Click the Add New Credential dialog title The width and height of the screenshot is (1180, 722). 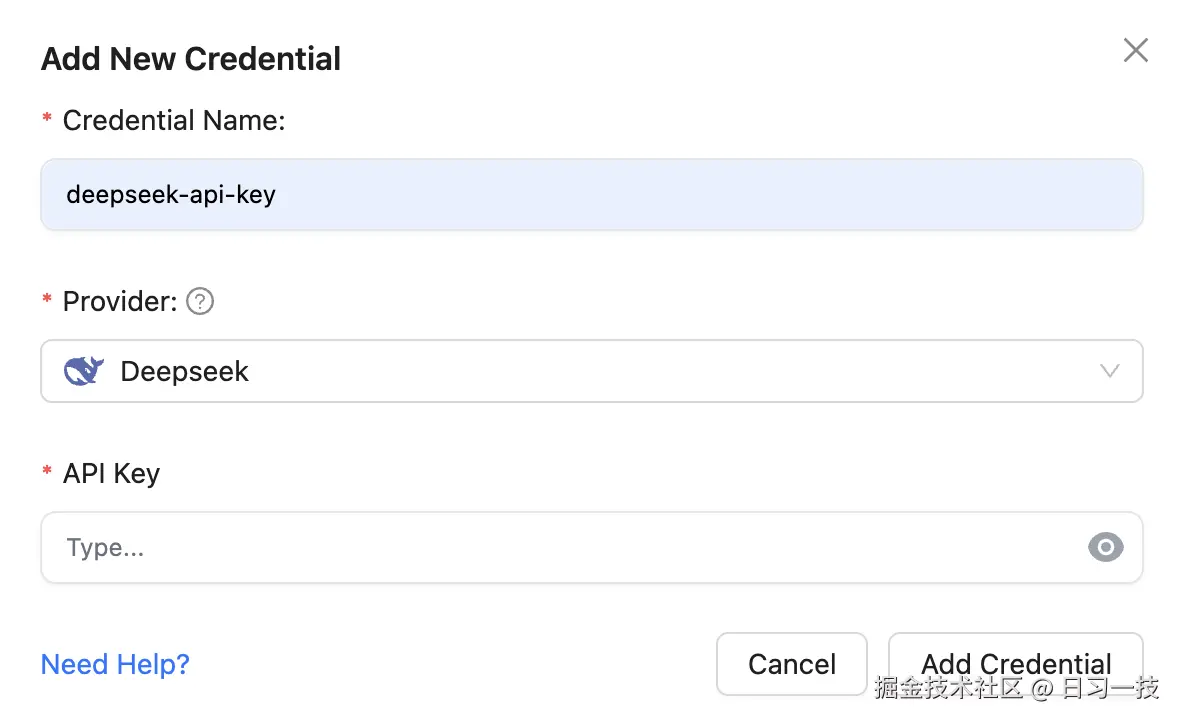tap(190, 59)
